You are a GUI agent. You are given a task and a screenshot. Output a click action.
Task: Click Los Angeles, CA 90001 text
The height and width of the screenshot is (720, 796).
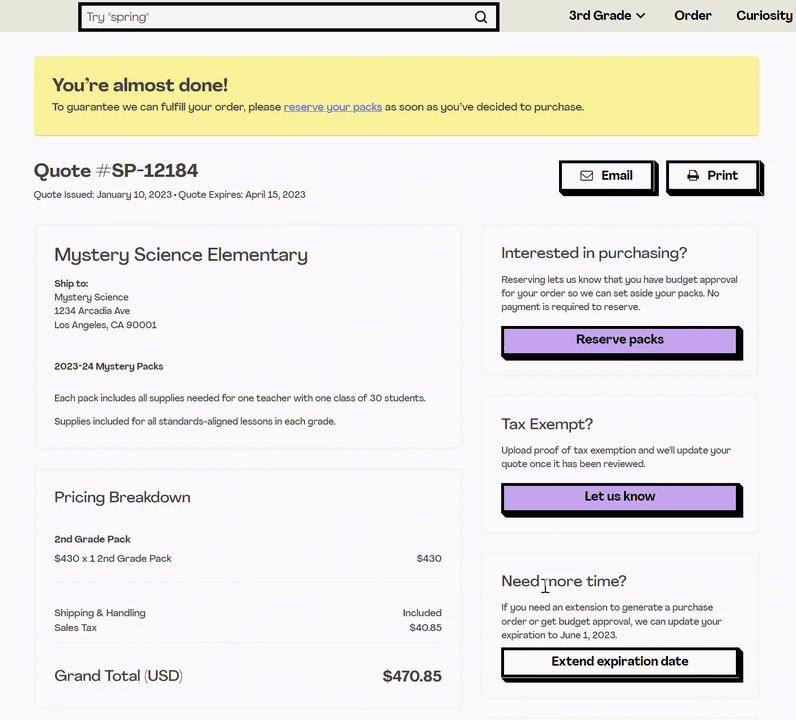click(106, 325)
